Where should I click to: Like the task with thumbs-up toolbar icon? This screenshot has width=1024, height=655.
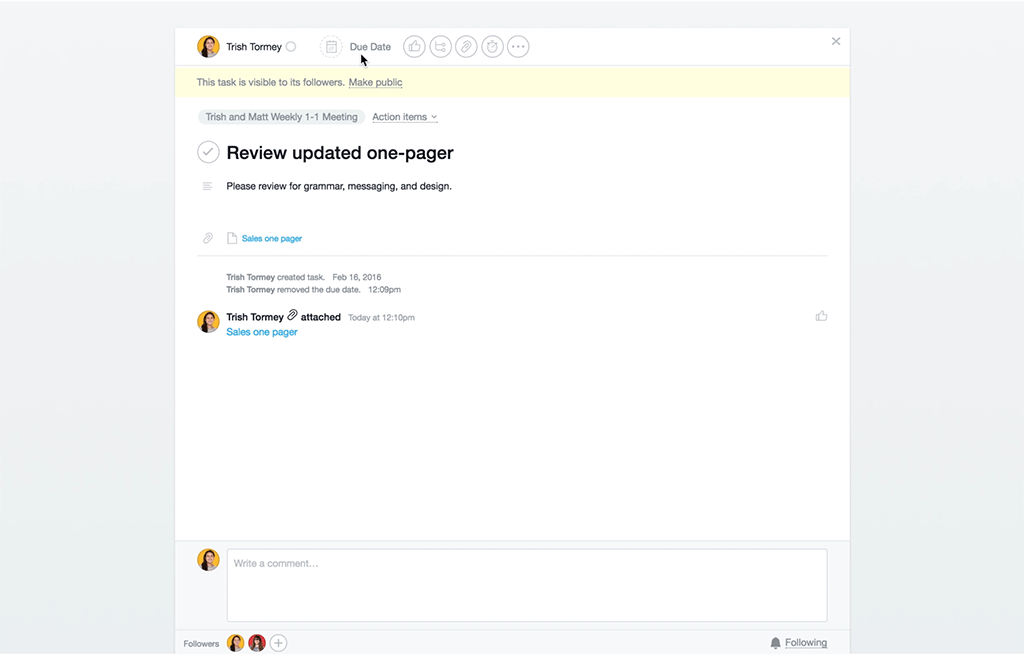(414, 47)
